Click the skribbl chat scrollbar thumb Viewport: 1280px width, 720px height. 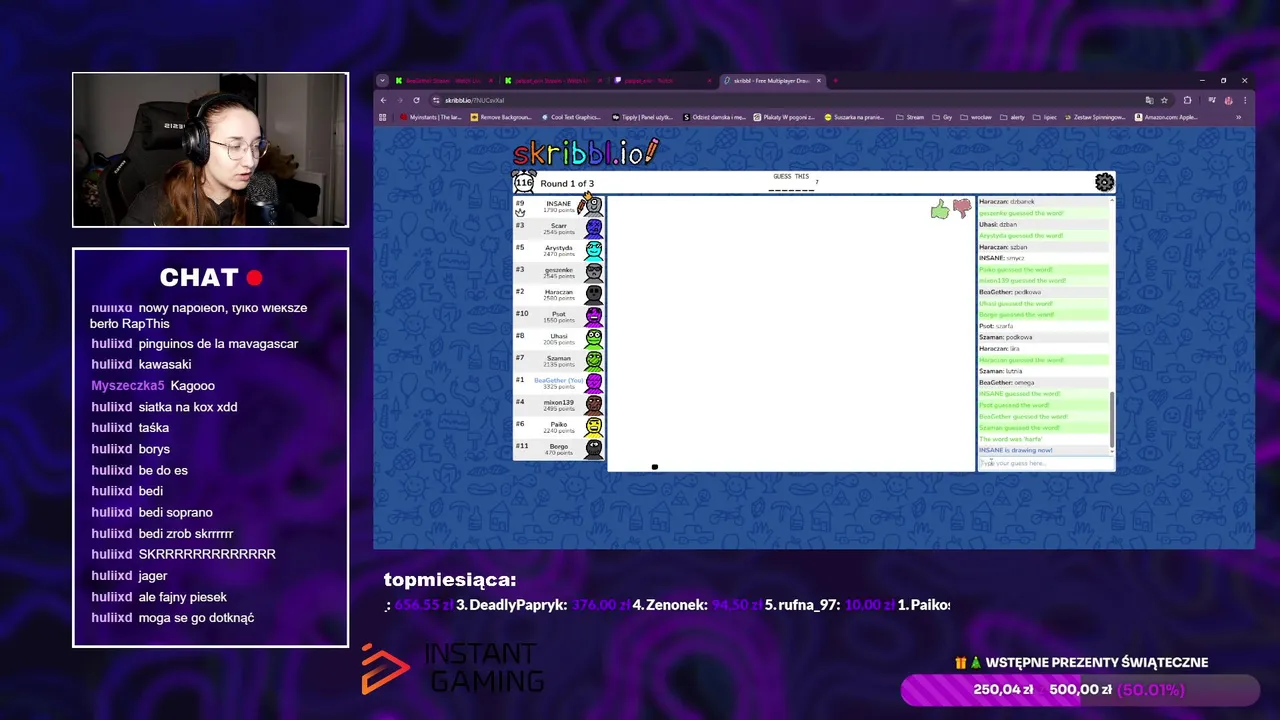coord(1111,419)
